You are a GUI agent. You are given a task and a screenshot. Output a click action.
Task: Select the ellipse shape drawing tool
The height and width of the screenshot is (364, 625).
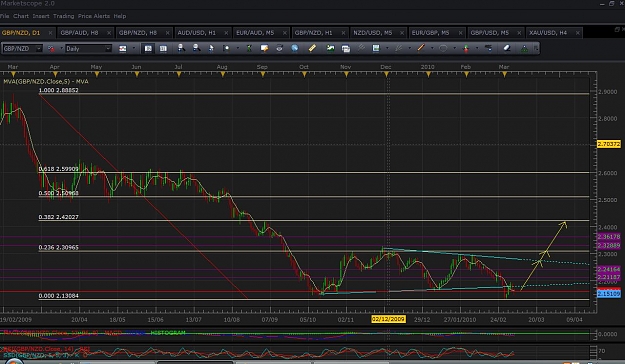[443, 48]
